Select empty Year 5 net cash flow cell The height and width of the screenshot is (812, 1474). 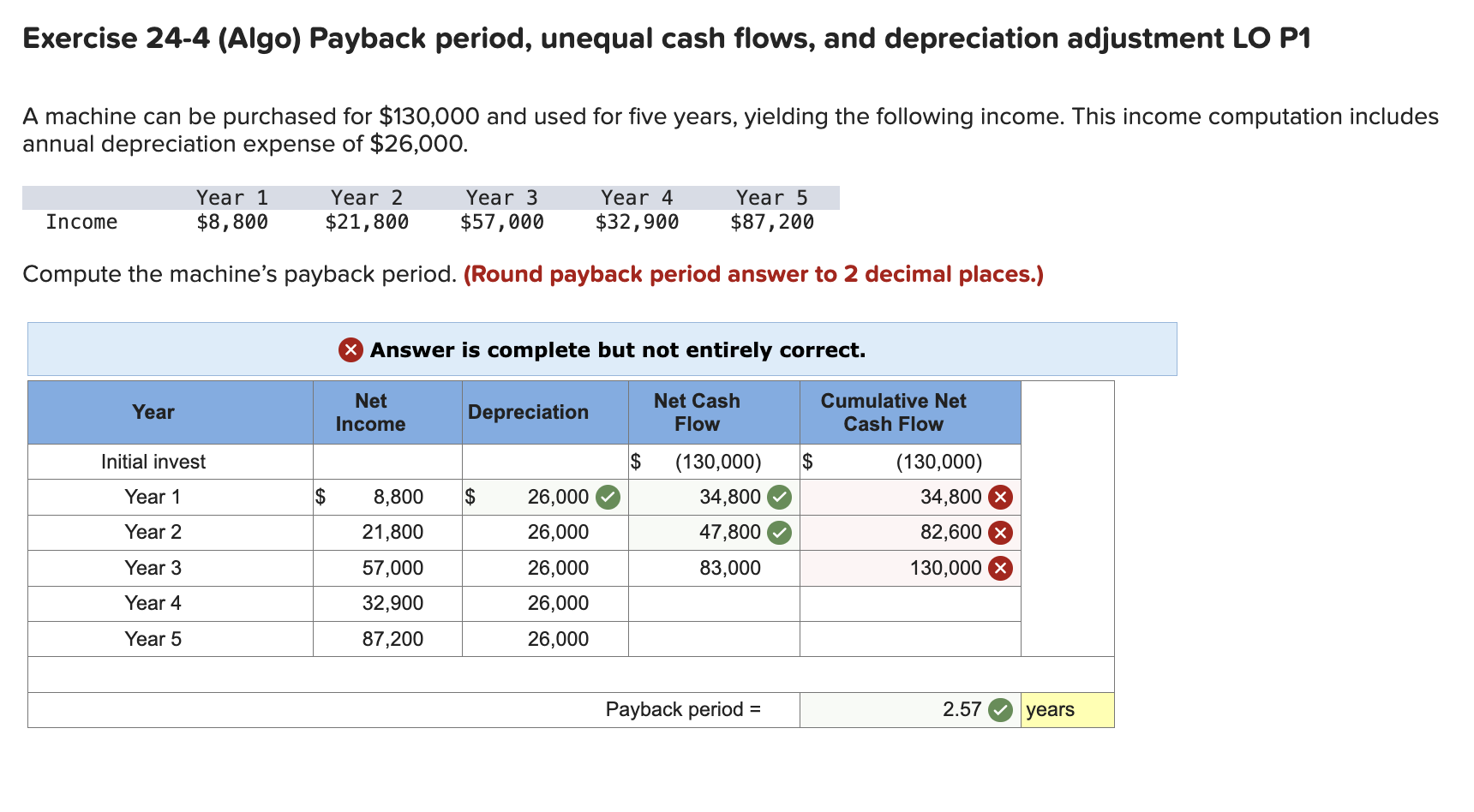(714, 639)
